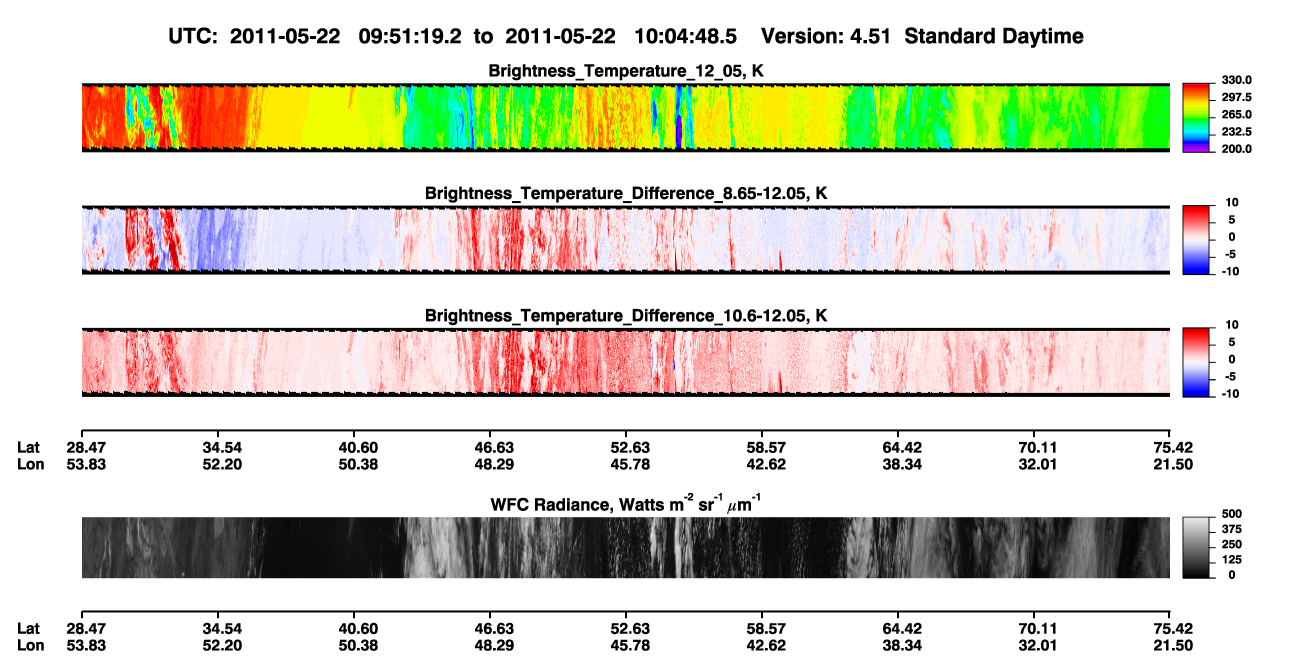The image size is (1300, 667).
Task: Click the -5 tick on the 10.6-12.05 colorbar
Action: pos(1232,377)
